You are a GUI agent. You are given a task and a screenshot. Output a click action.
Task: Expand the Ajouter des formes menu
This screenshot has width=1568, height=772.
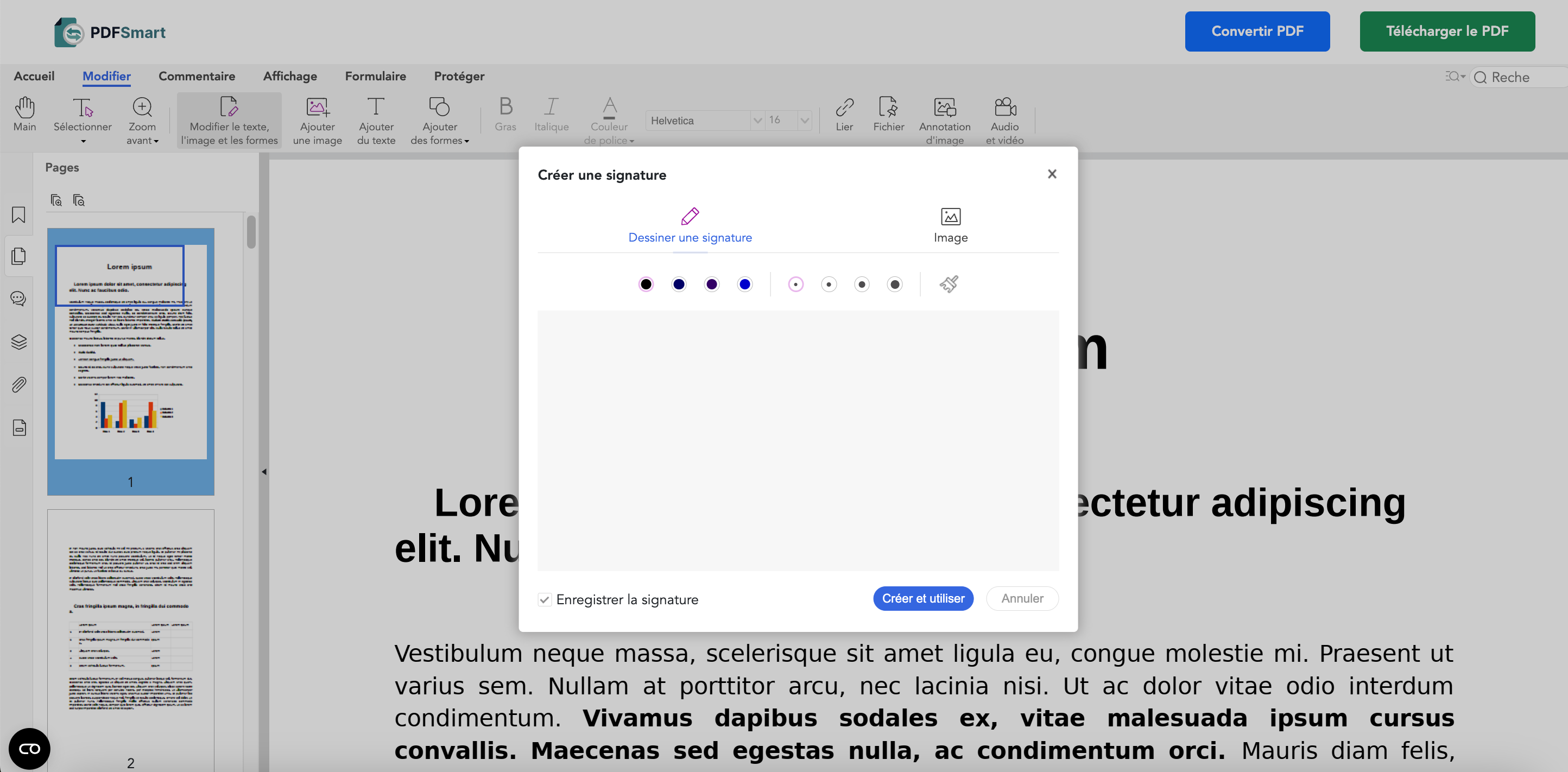(x=439, y=120)
